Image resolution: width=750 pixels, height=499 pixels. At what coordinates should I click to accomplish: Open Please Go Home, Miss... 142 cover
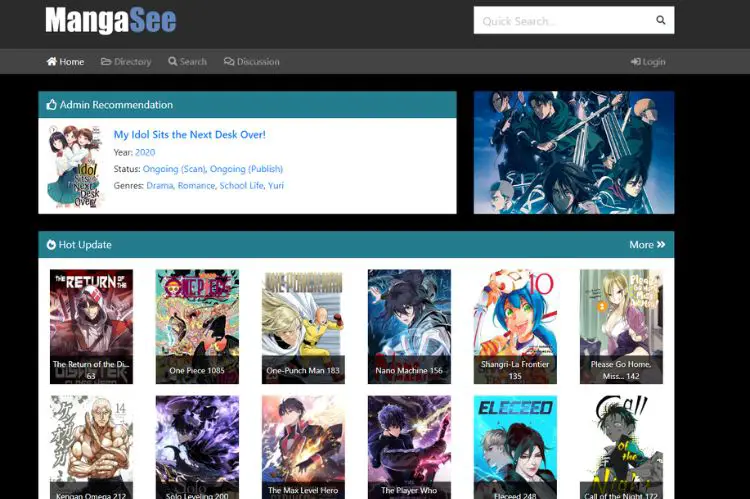coord(621,326)
